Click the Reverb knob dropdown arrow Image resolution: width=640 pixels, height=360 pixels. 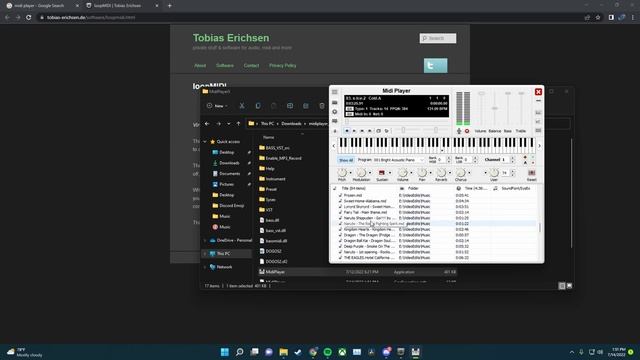coord(450,173)
